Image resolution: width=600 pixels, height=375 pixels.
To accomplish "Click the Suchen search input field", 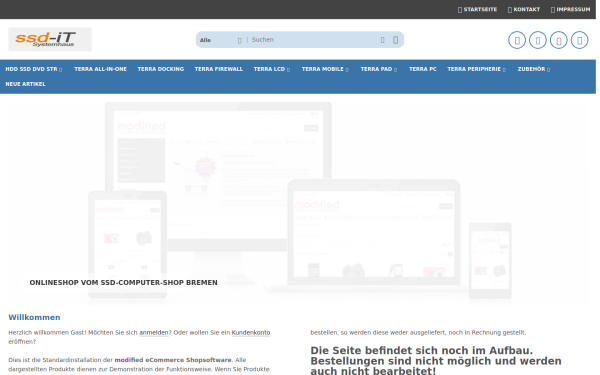I will tap(313, 40).
